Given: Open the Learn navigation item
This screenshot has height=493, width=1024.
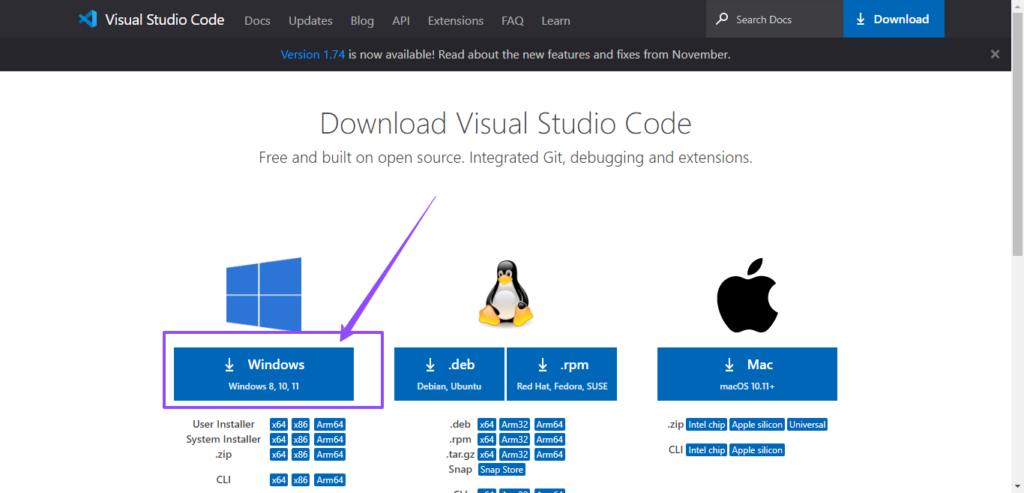Looking at the screenshot, I should (x=556, y=20).
